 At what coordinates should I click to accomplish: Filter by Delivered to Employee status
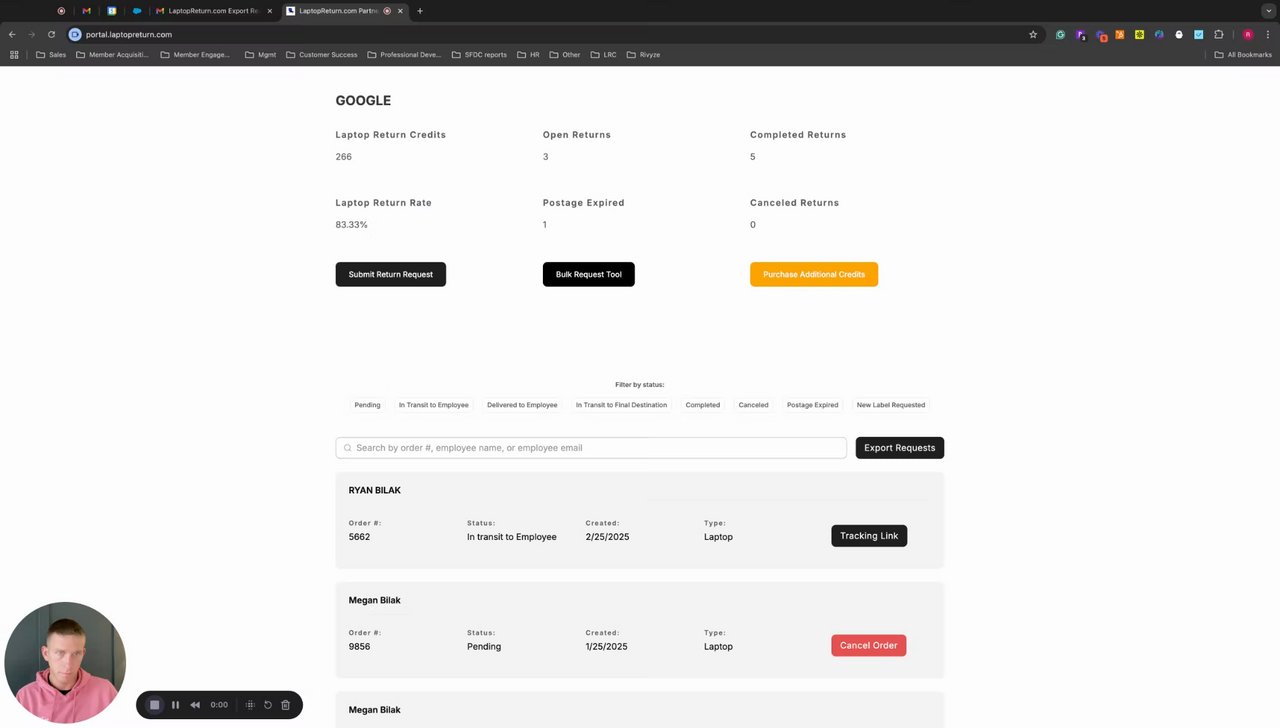(x=522, y=405)
